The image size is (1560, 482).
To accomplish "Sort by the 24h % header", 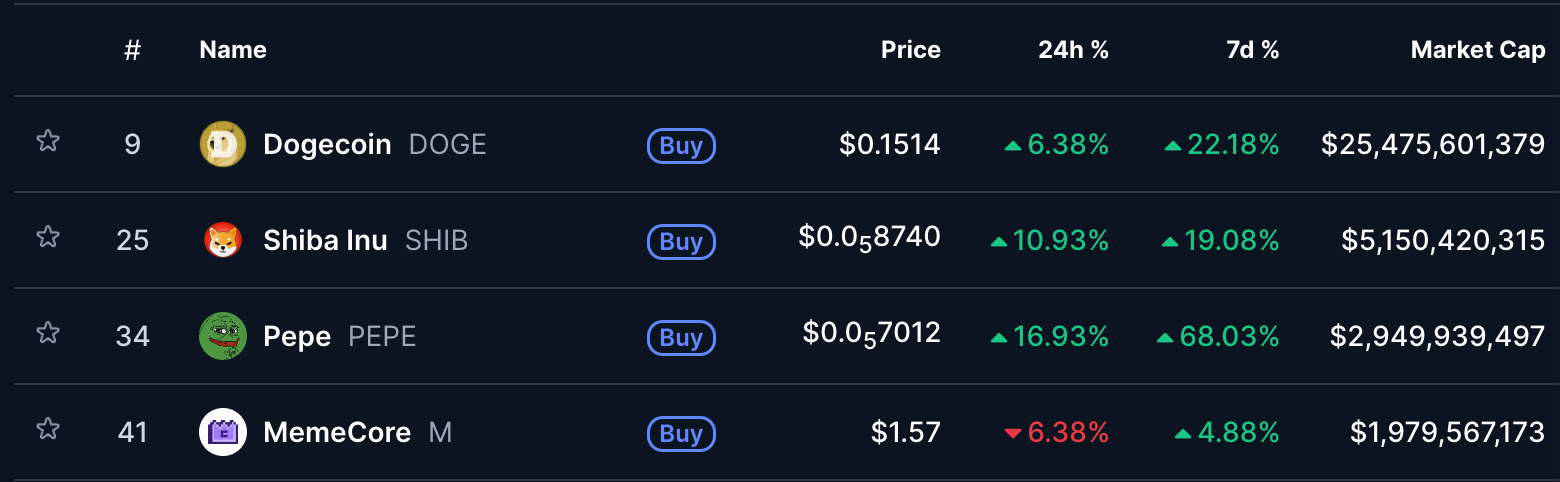I will [x=1073, y=50].
